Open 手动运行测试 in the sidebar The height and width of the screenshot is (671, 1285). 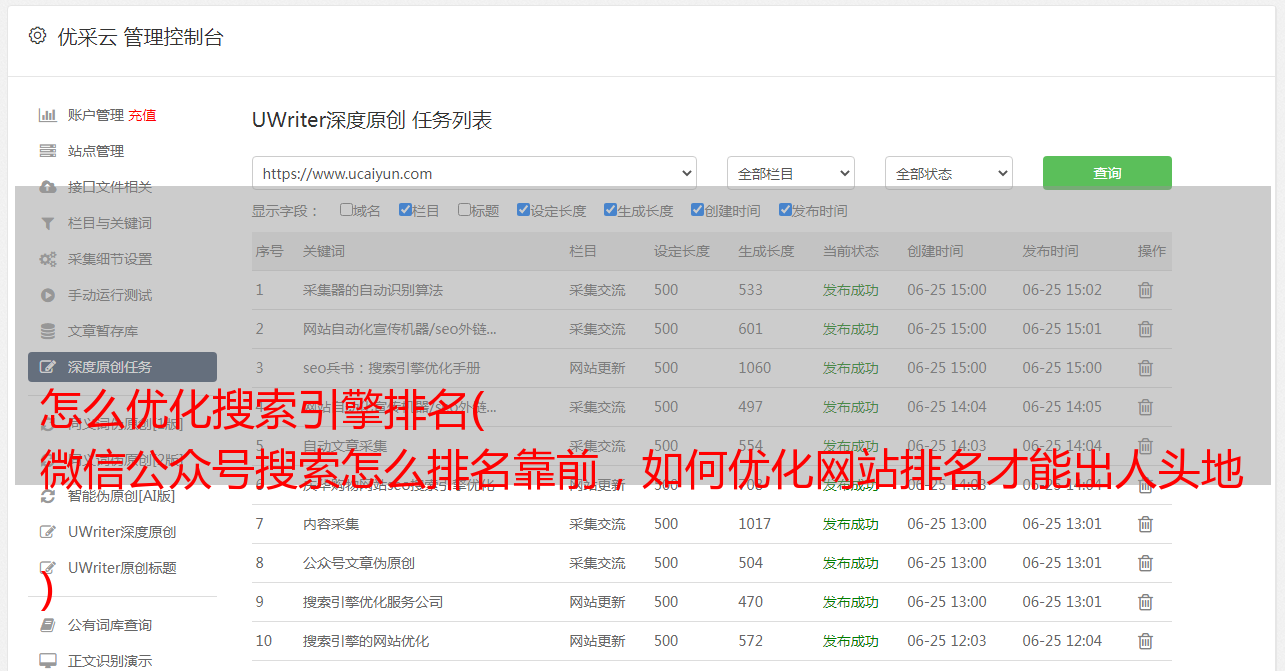(110, 295)
